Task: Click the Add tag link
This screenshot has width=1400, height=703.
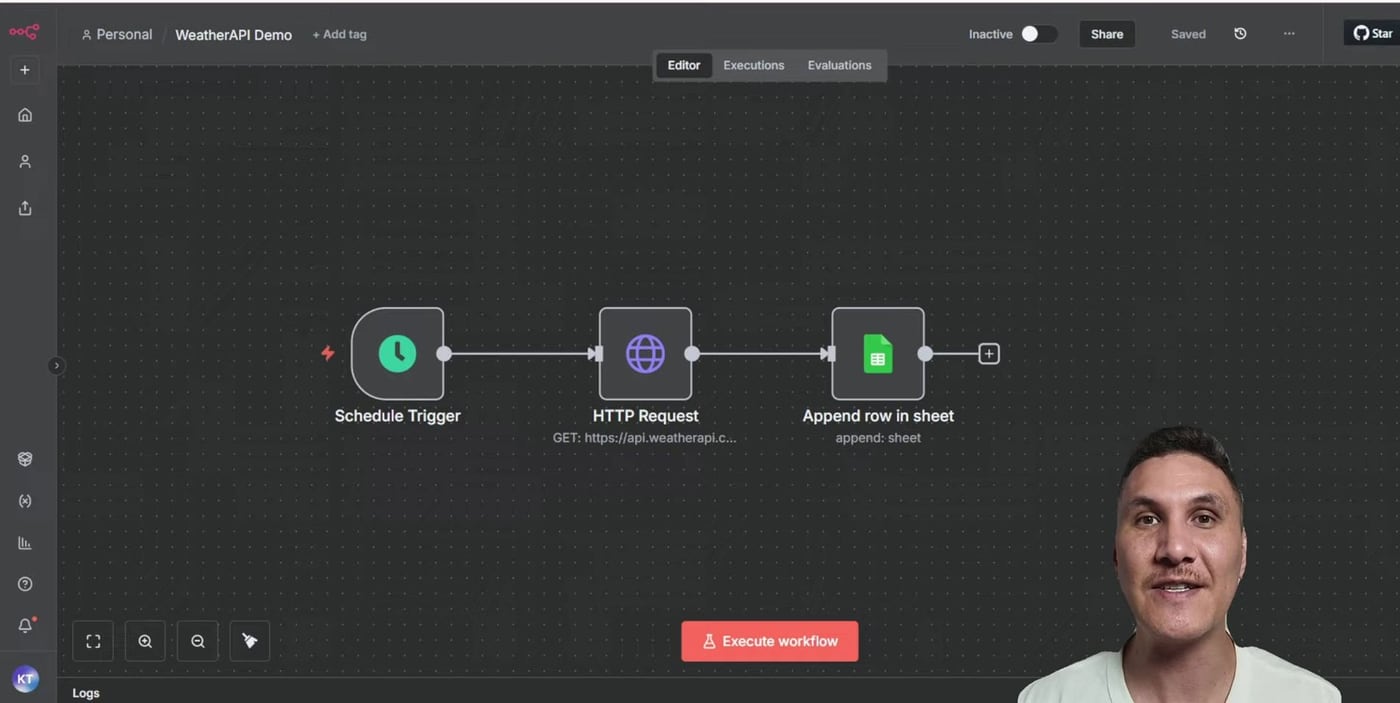Action: tap(339, 34)
